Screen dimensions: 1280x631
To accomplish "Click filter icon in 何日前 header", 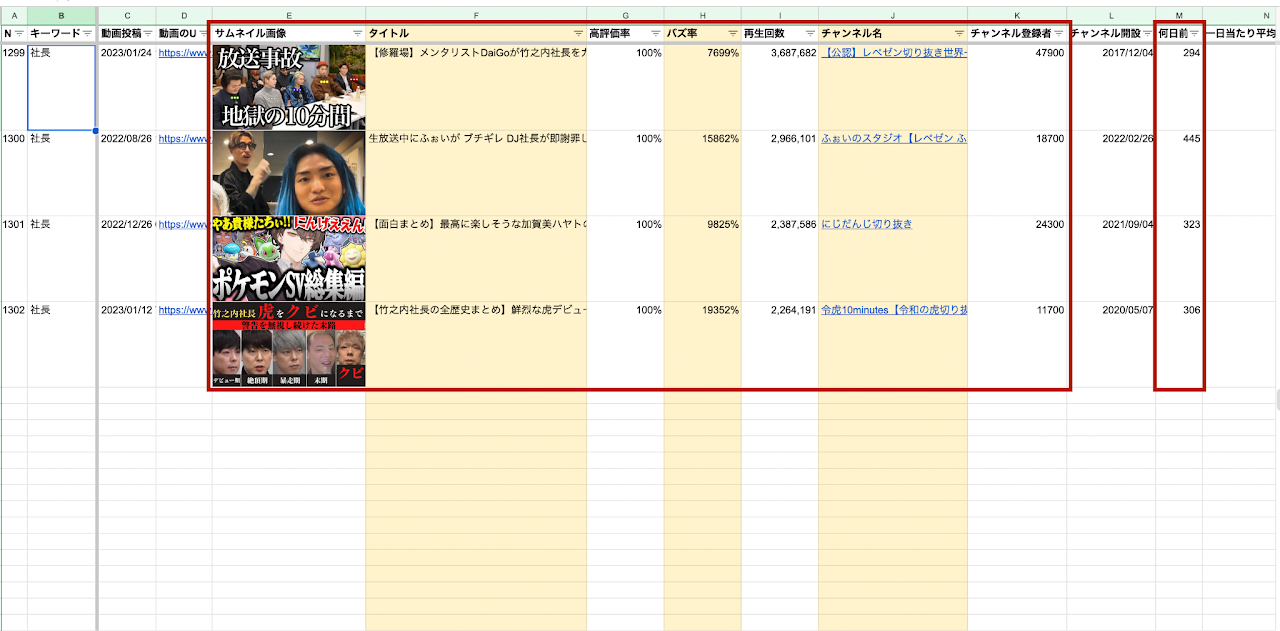I will (1194, 34).
